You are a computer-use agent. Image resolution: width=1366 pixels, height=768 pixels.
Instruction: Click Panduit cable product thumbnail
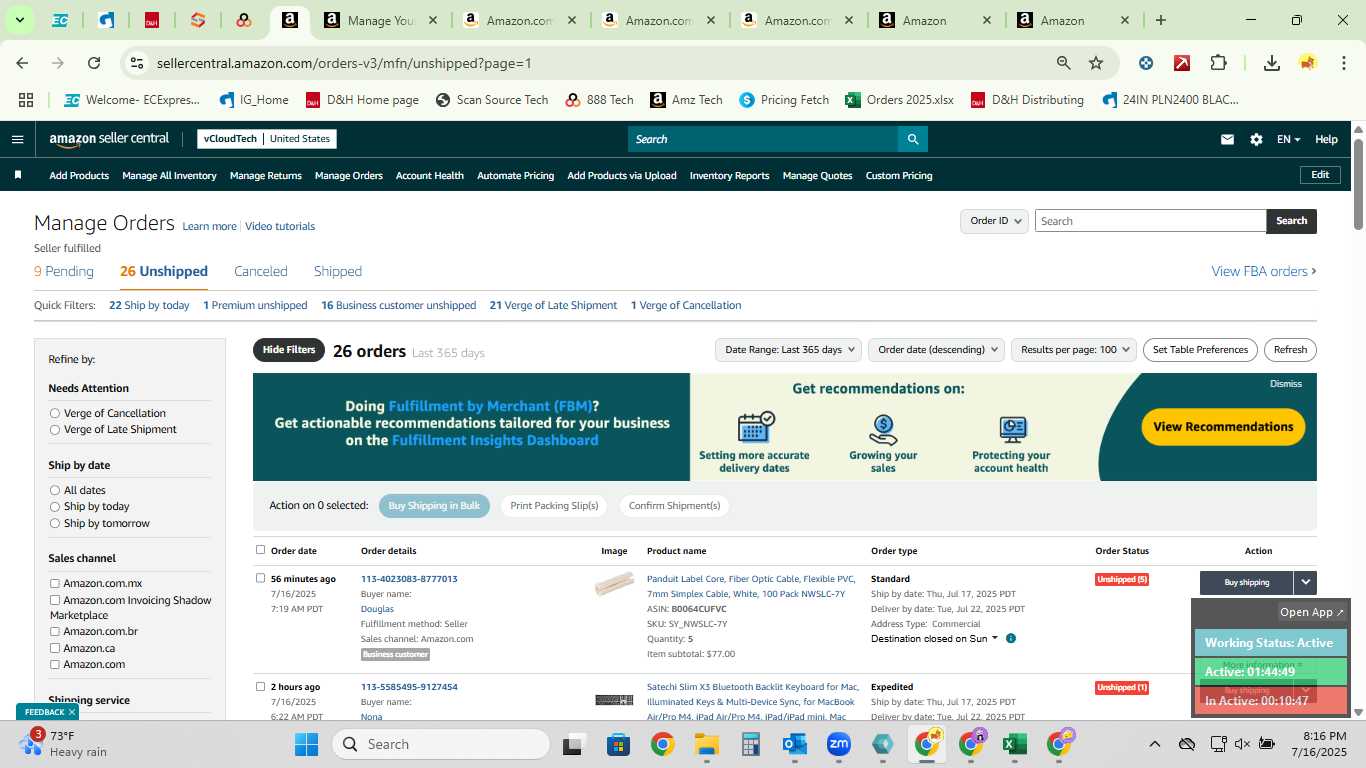[x=614, y=584]
